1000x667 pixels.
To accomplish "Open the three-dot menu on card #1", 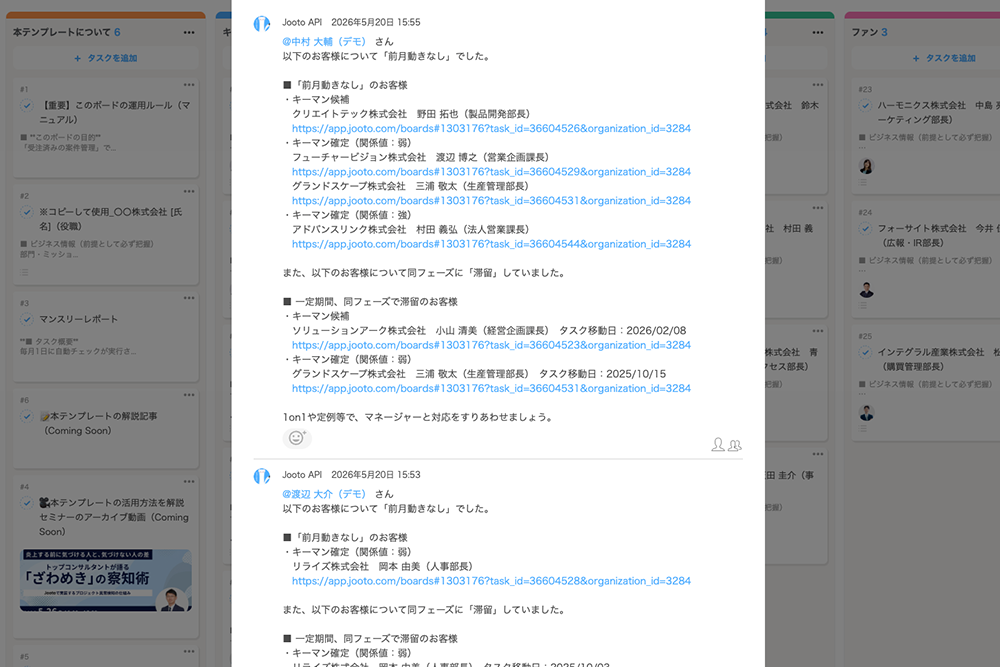I will (x=189, y=85).
